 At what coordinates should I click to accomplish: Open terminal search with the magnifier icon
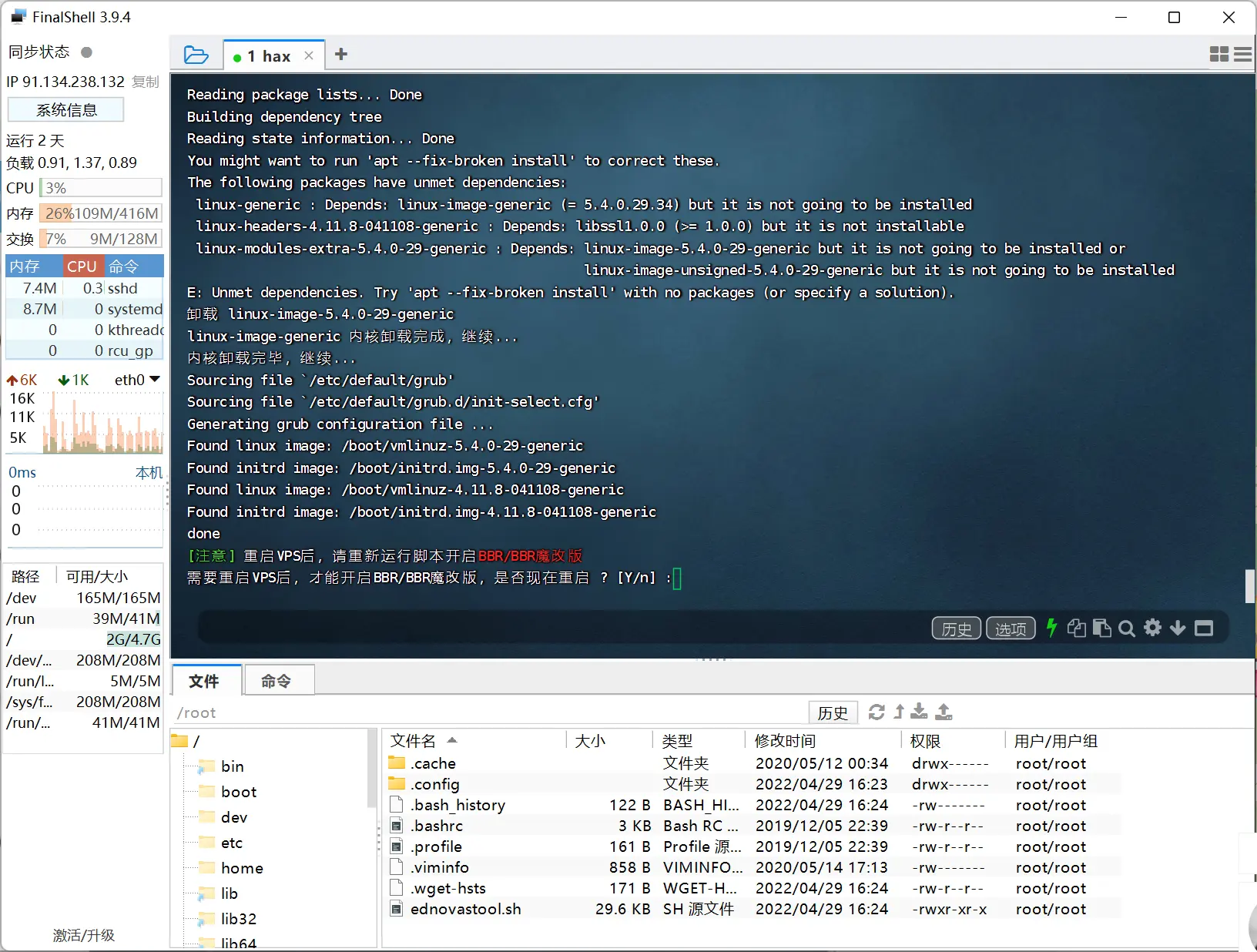[x=1127, y=629]
